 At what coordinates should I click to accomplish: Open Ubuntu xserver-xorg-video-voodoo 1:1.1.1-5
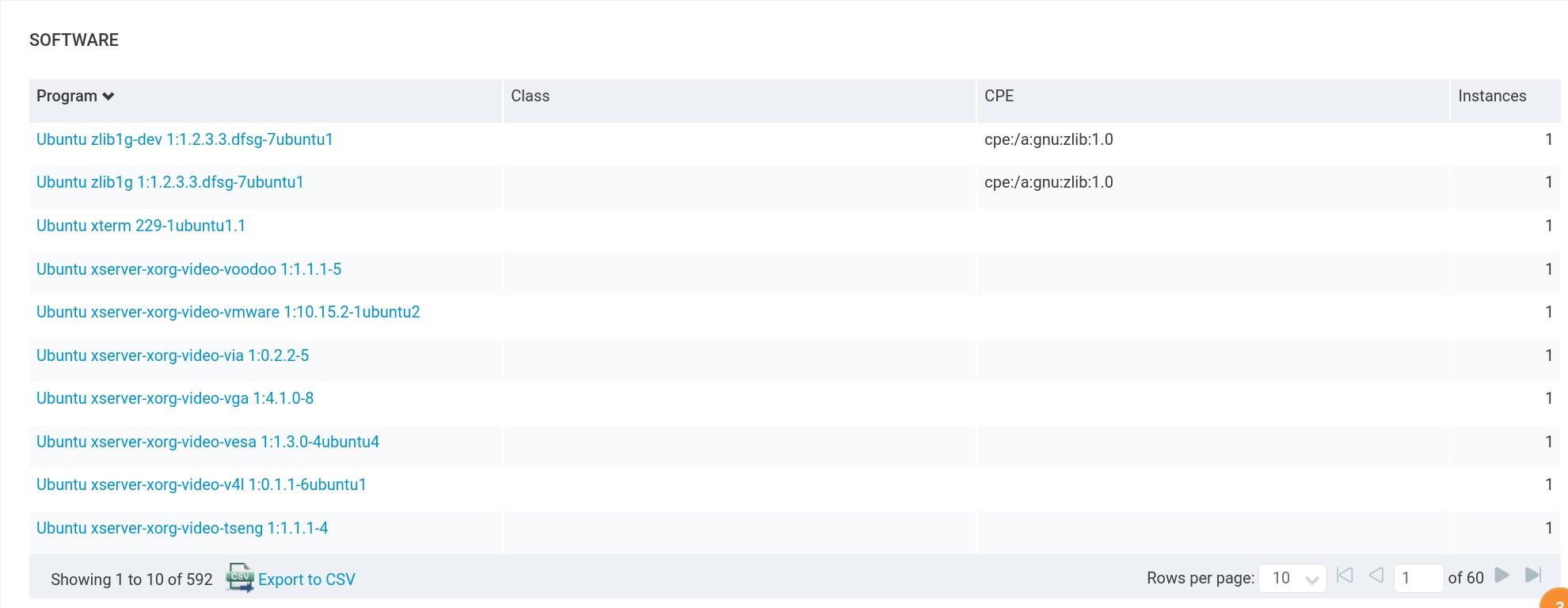[x=188, y=269]
